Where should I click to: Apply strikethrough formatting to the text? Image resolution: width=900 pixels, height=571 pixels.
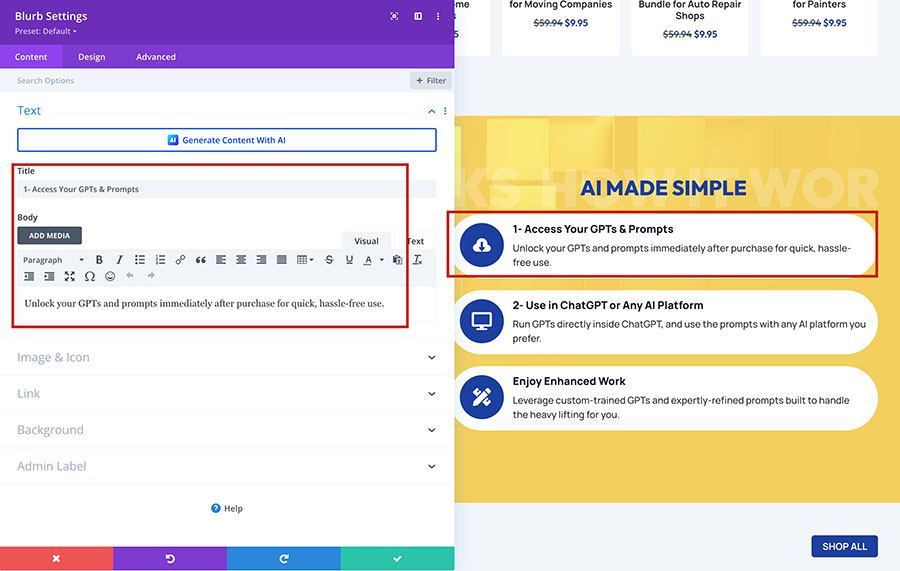click(x=329, y=260)
